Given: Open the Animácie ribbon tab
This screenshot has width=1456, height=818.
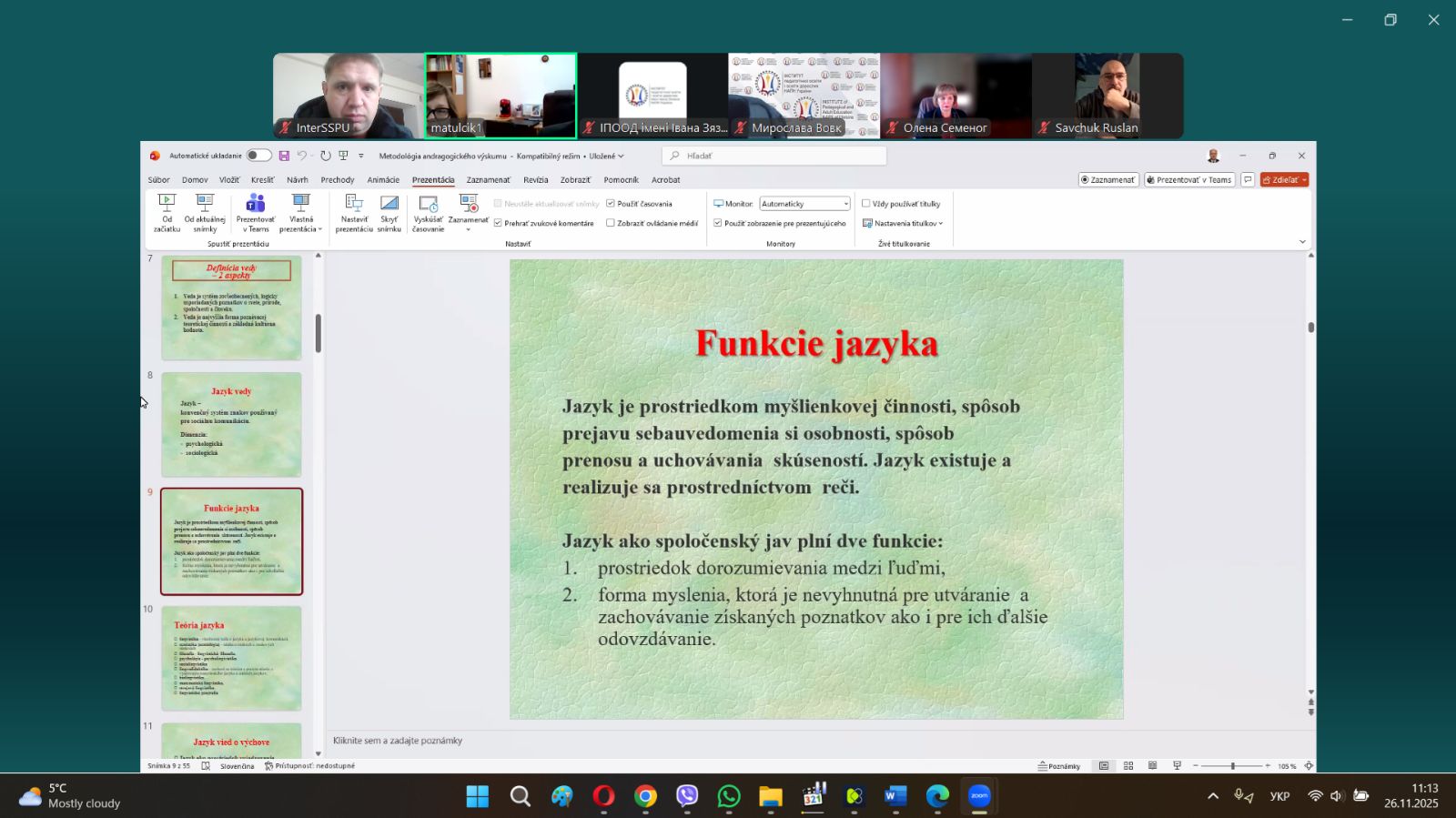Looking at the screenshot, I should click(x=383, y=180).
